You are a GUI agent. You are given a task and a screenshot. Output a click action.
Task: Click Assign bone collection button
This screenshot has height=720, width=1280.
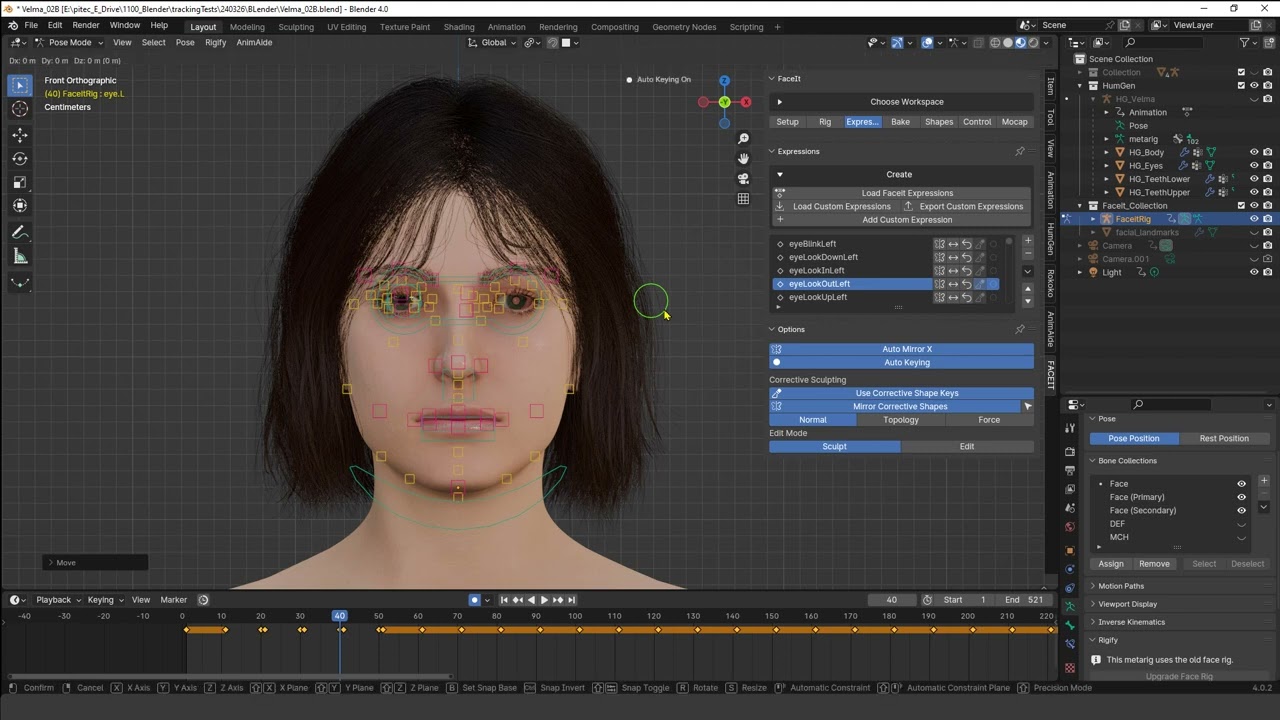[x=1111, y=563]
